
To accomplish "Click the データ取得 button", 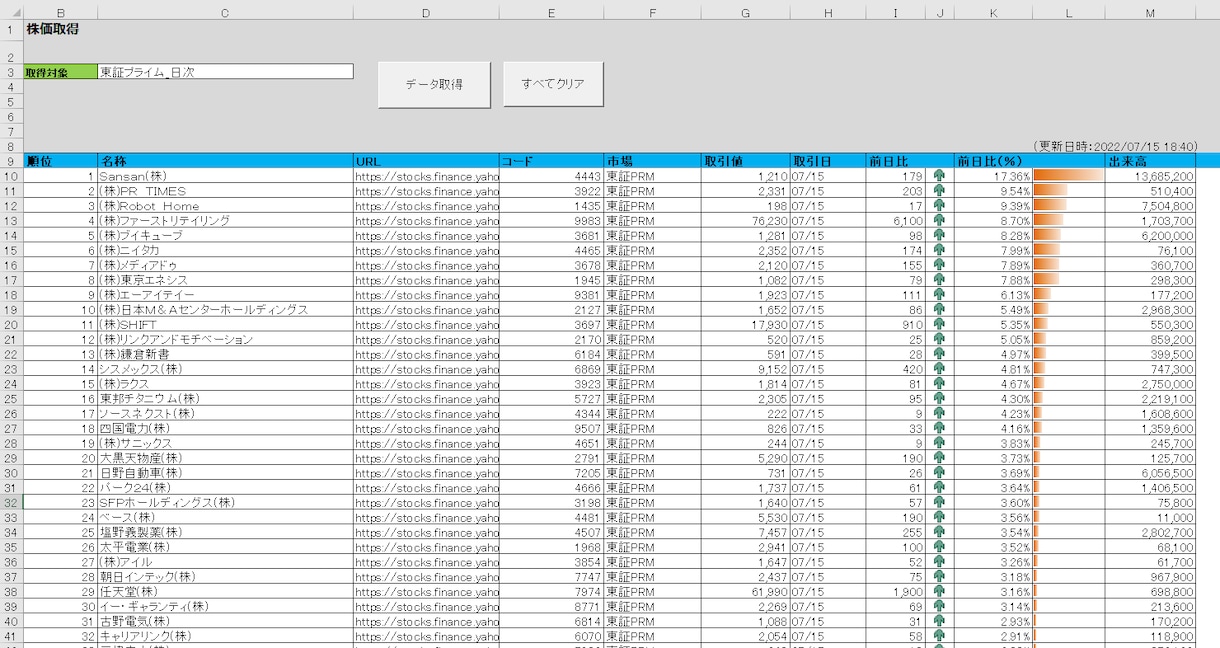I will click(x=434, y=84).
